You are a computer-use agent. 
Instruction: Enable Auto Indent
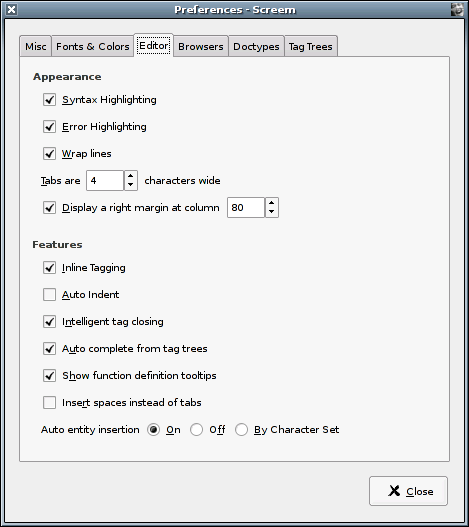(49, 295)
